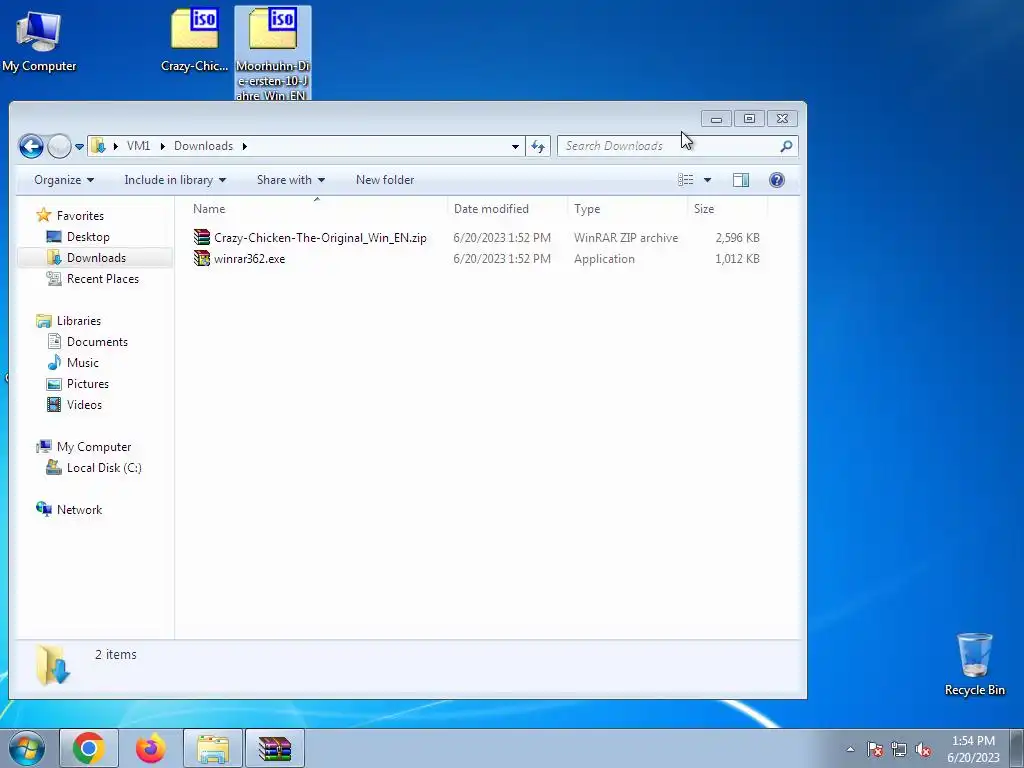Launch Firefox from the taskbar
1024x768 pixels.
(x=150, y=748)
